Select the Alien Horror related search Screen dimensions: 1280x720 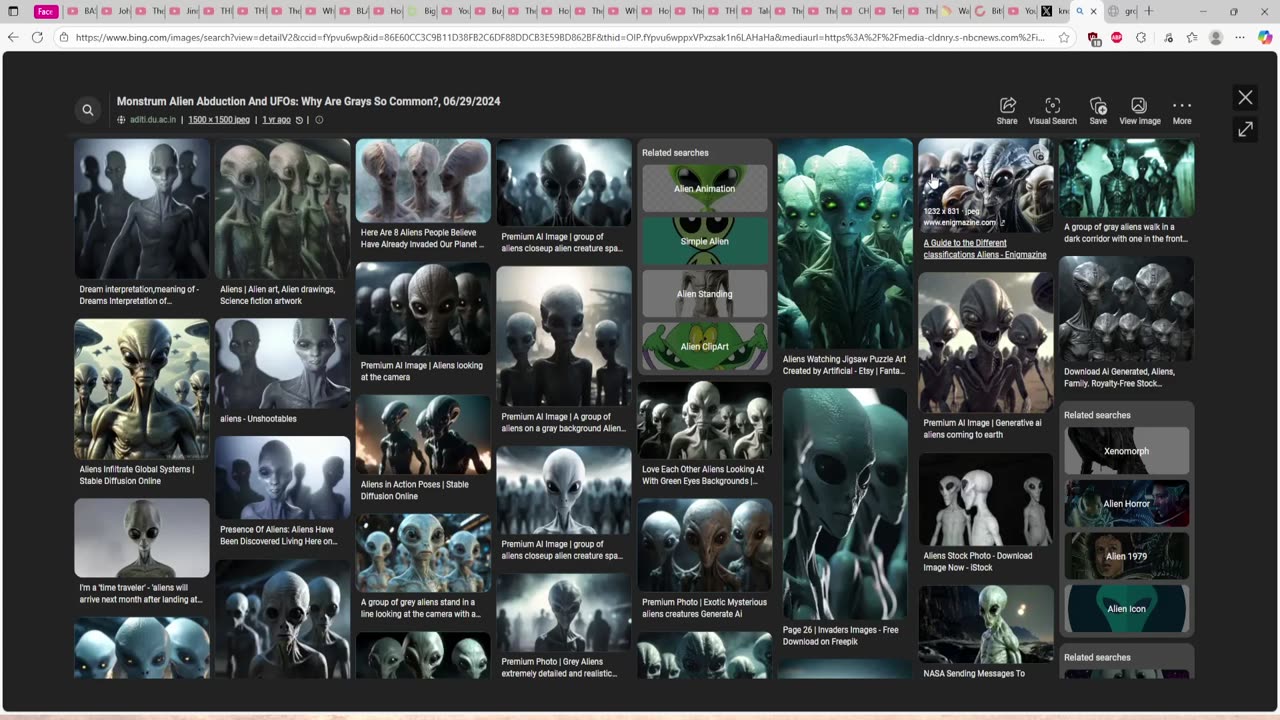click(1126, 504)
